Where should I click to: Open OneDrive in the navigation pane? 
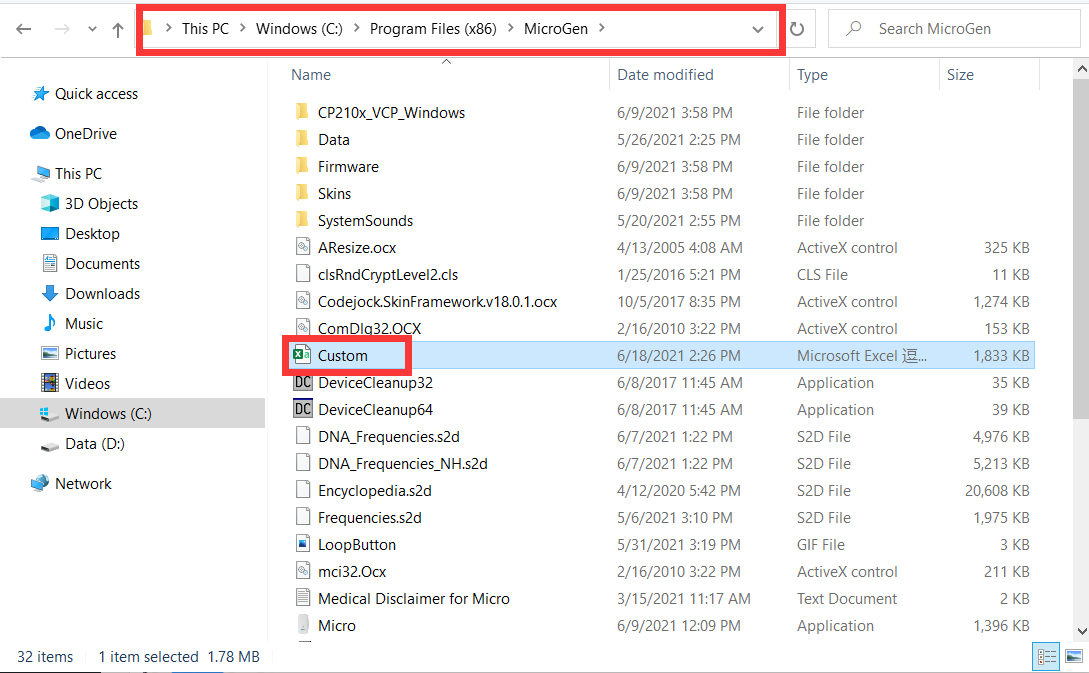click(x=85, y=133)
